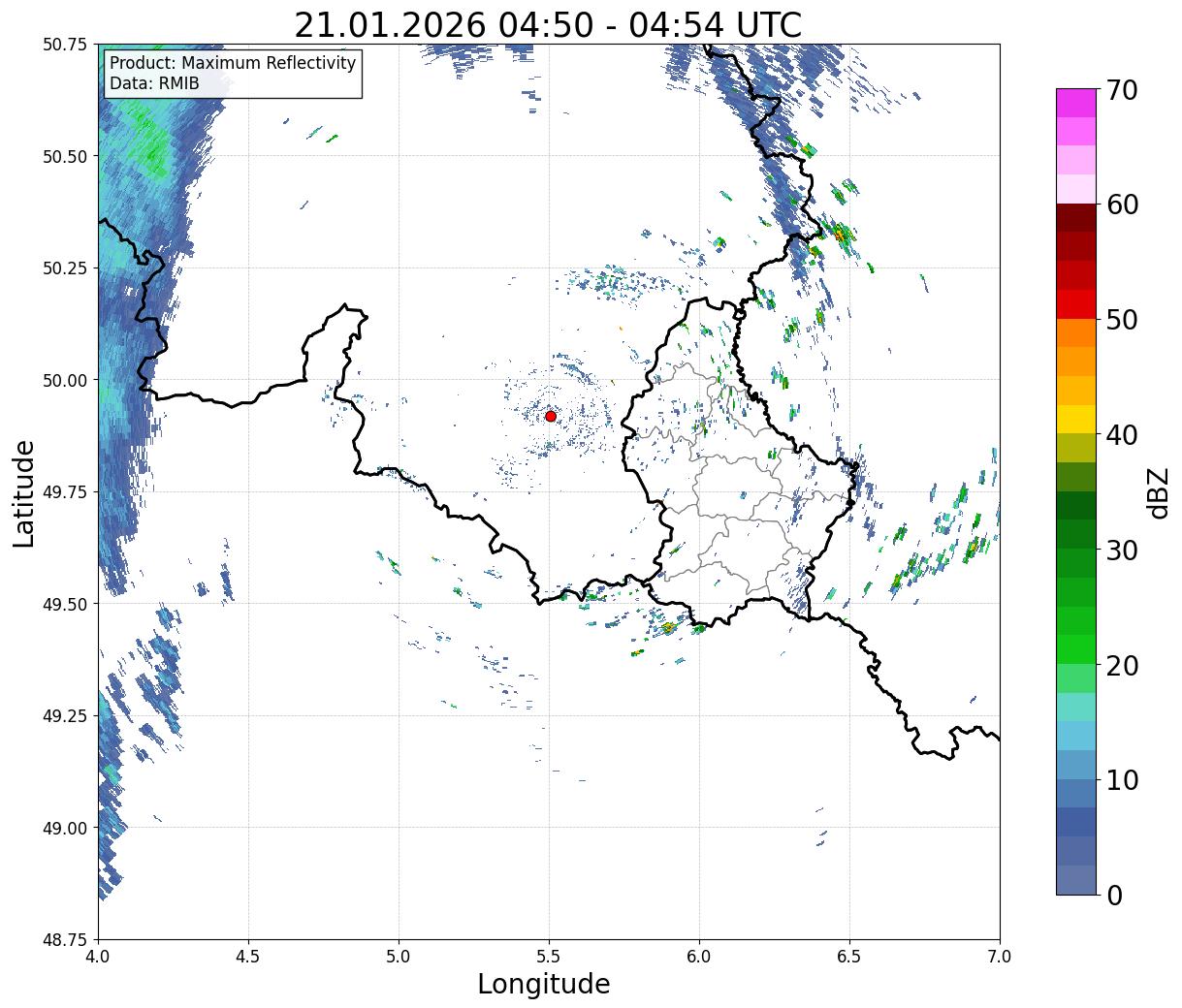Click the light blue swatch just above 10 dBZ
The width and height of the screenshot is (1182, 1008).
(x=1076, y=764)
